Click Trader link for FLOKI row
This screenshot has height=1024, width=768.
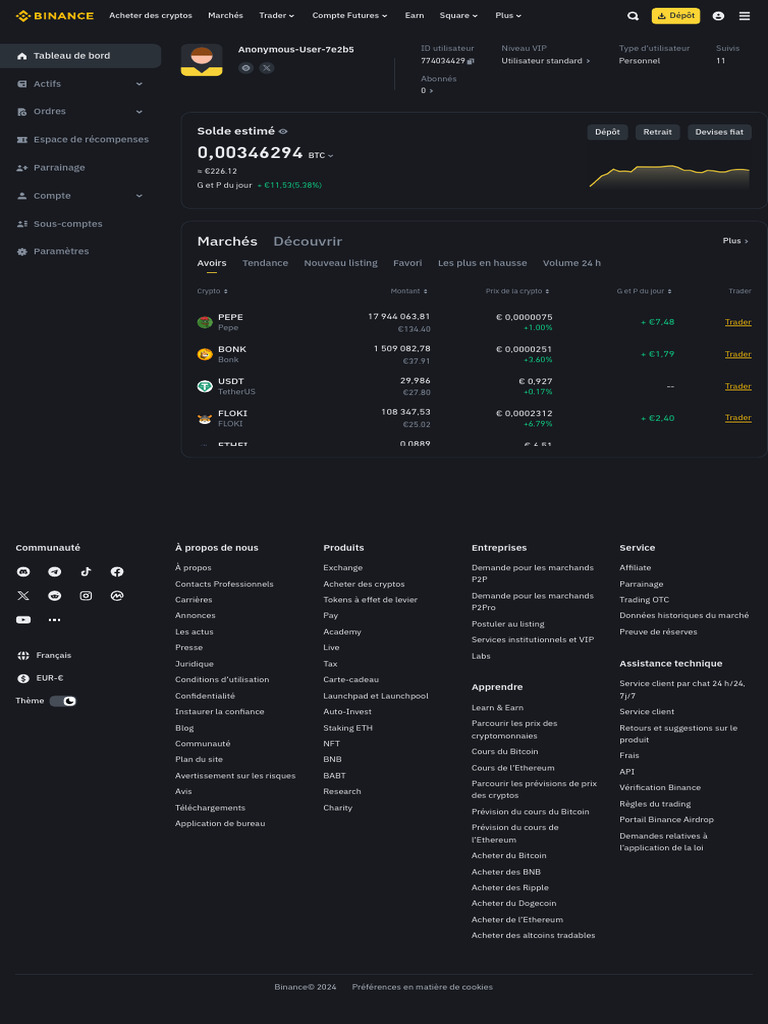pos(738,418)
